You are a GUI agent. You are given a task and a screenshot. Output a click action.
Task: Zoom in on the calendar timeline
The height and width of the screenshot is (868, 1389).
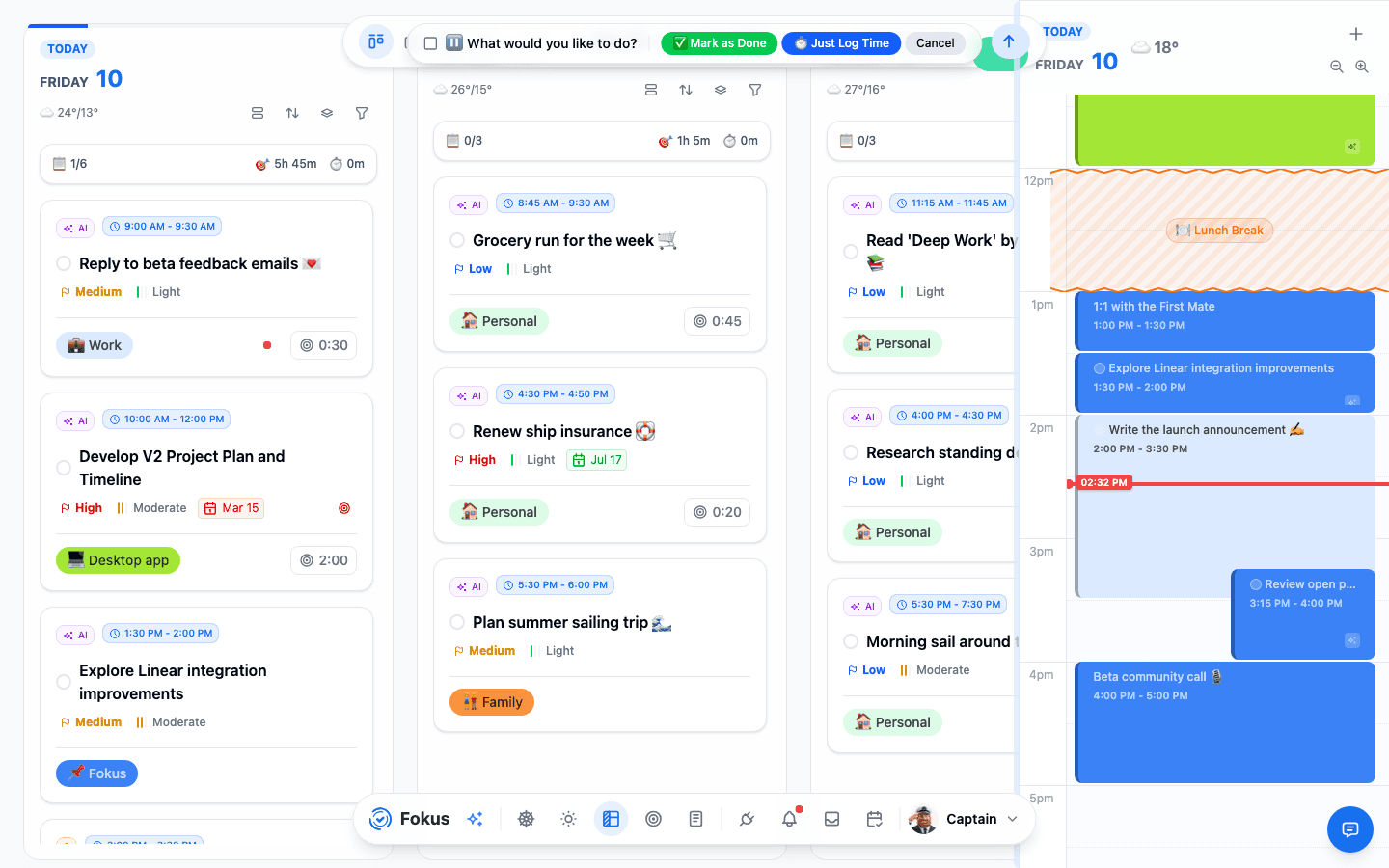1362,67
